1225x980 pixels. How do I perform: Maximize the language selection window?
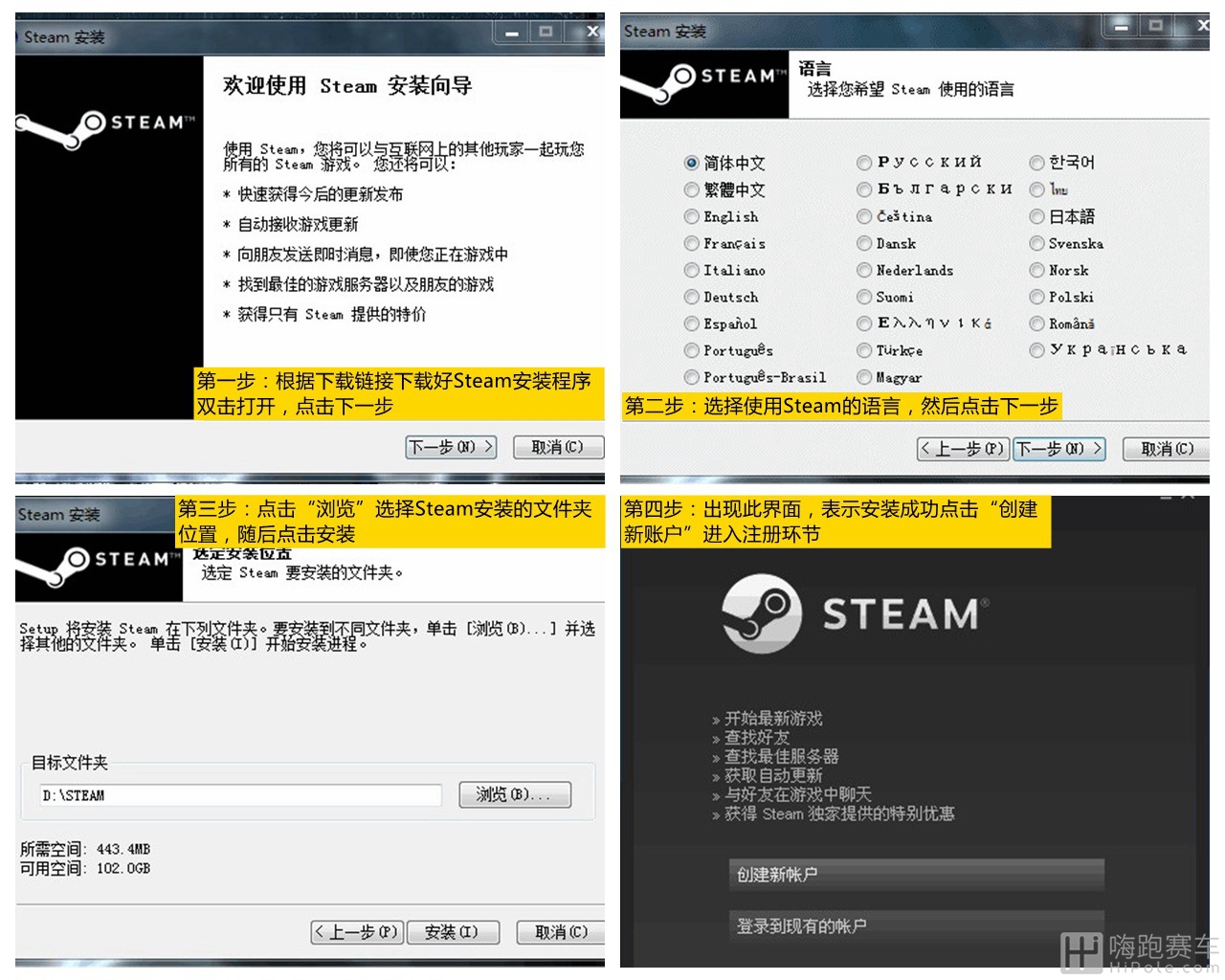[1155, 26]
